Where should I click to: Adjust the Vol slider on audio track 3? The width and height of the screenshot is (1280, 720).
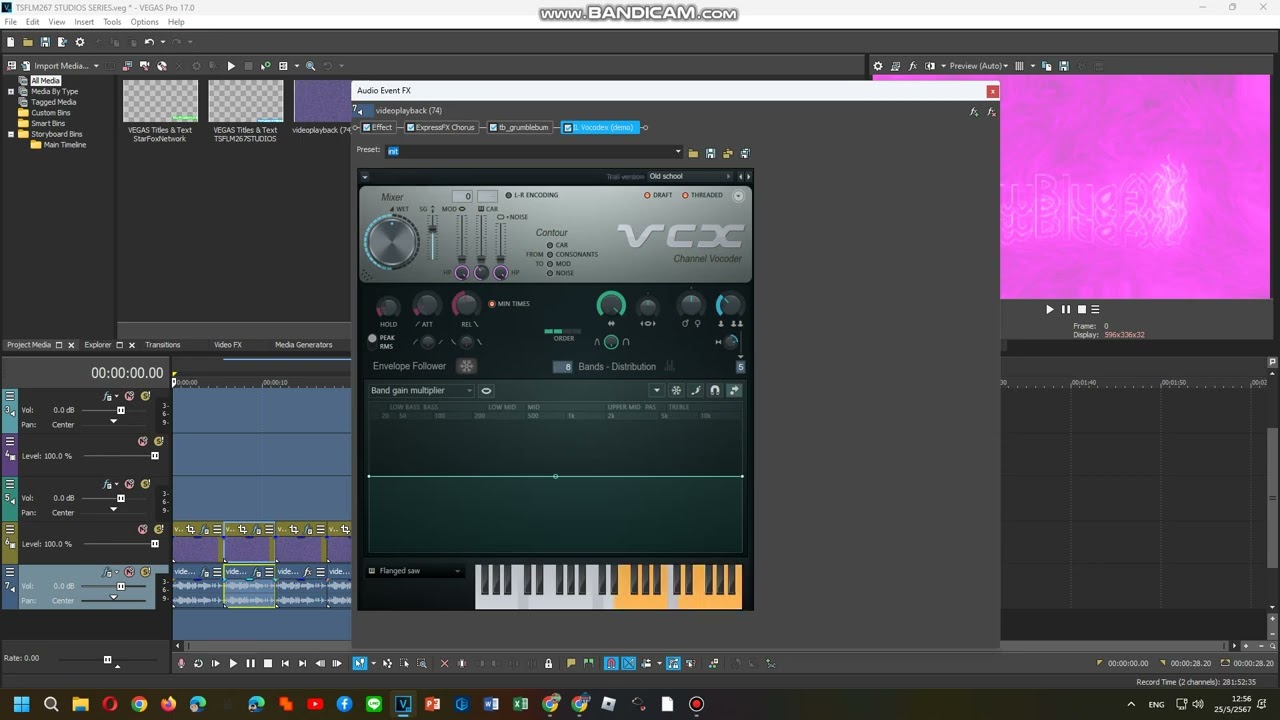pos(121,410)
